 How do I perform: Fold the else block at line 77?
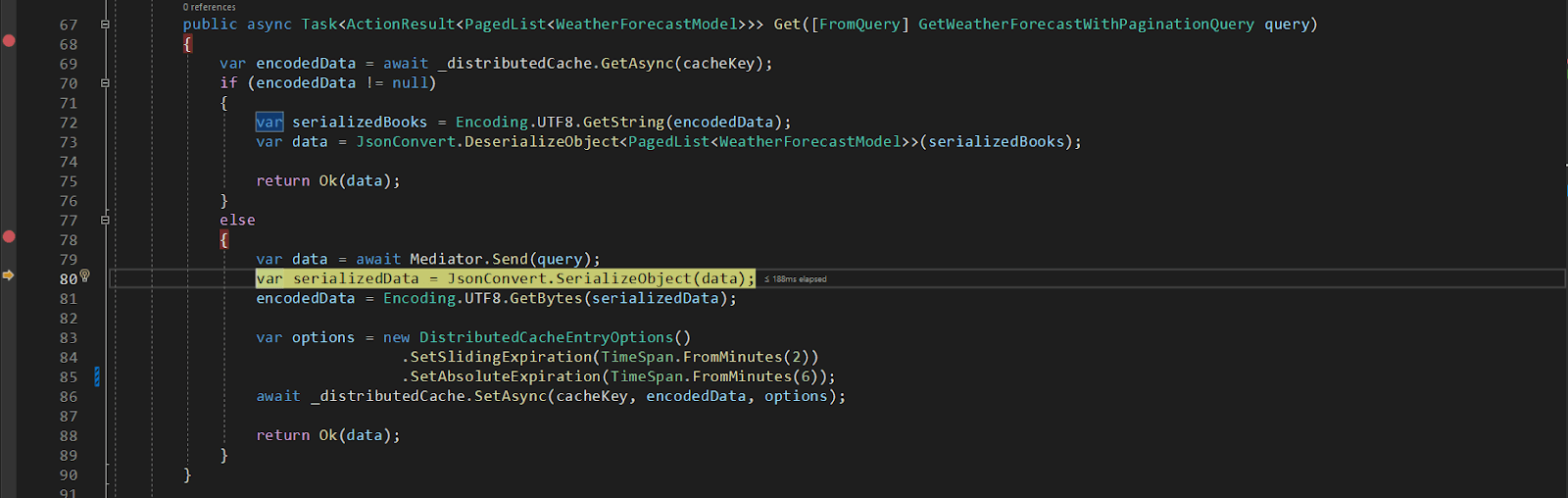point(105,221)
